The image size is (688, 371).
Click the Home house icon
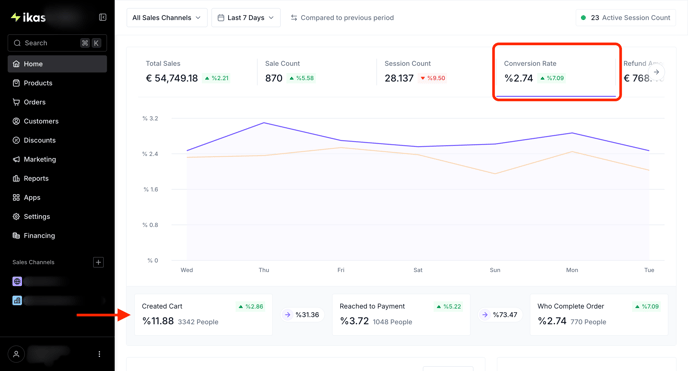coord(16,64)
